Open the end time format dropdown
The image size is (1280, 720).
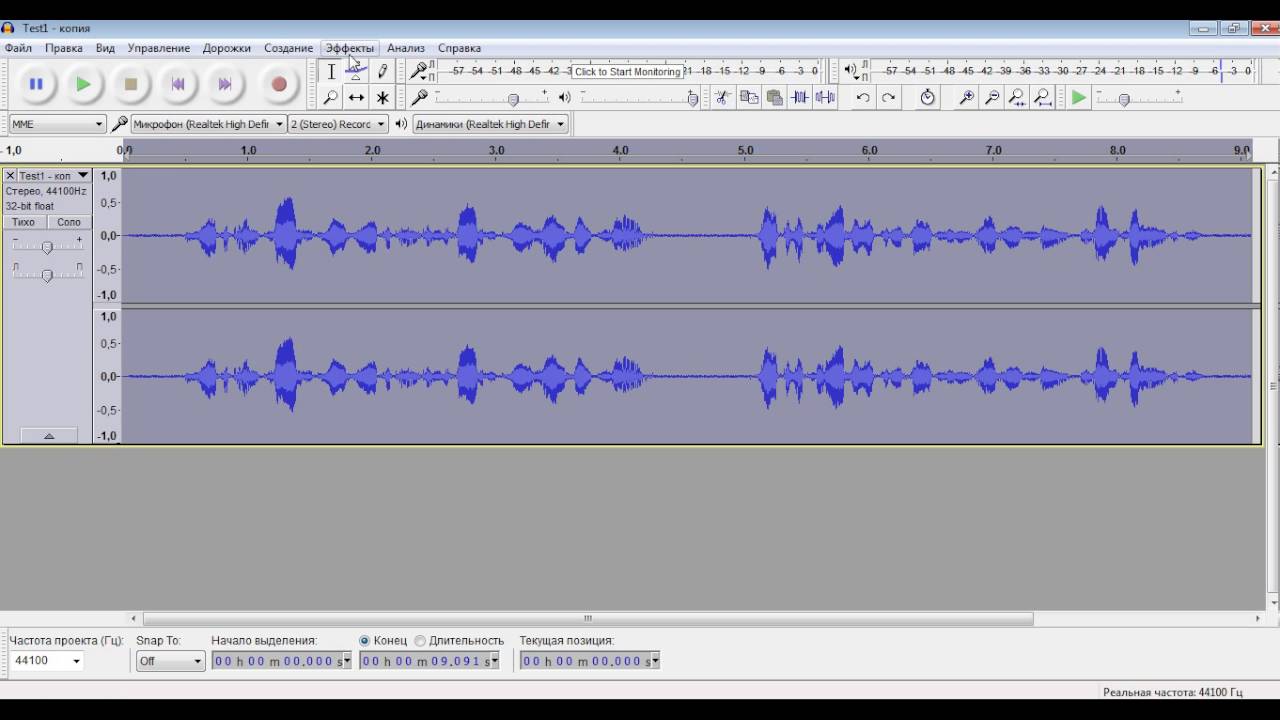pos(495,661)
